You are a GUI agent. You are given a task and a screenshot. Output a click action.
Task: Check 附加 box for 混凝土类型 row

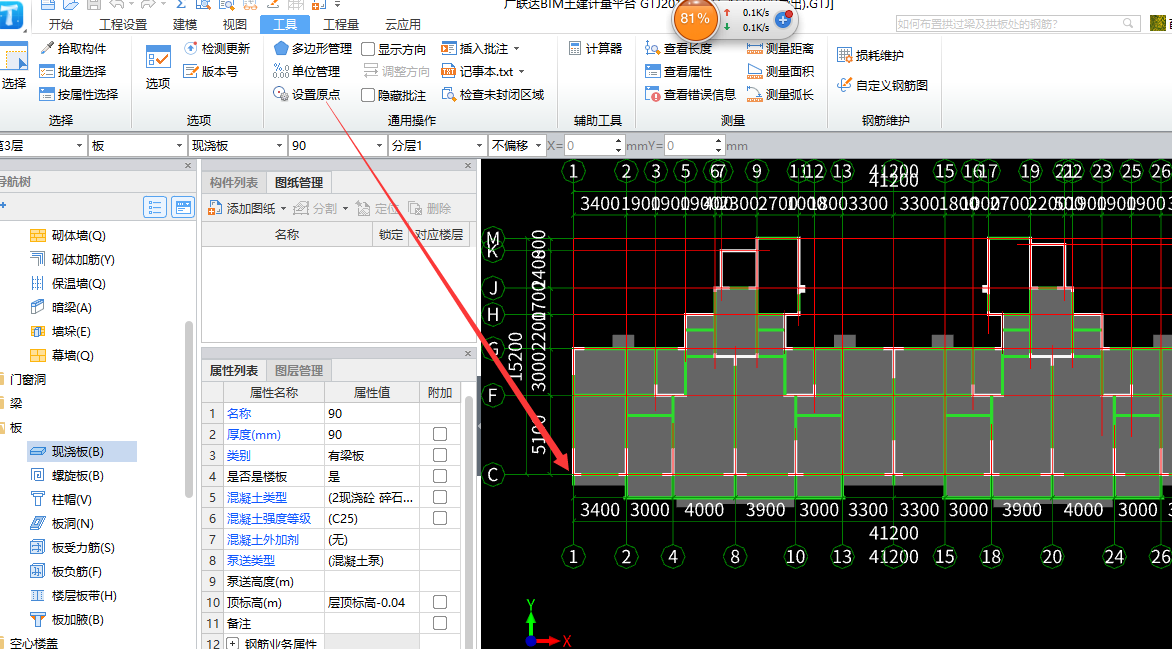pos(440,497)
